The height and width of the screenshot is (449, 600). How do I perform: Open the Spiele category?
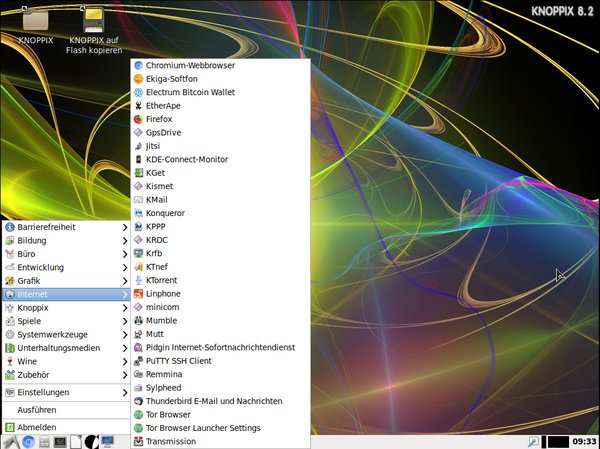pos(66,321)
